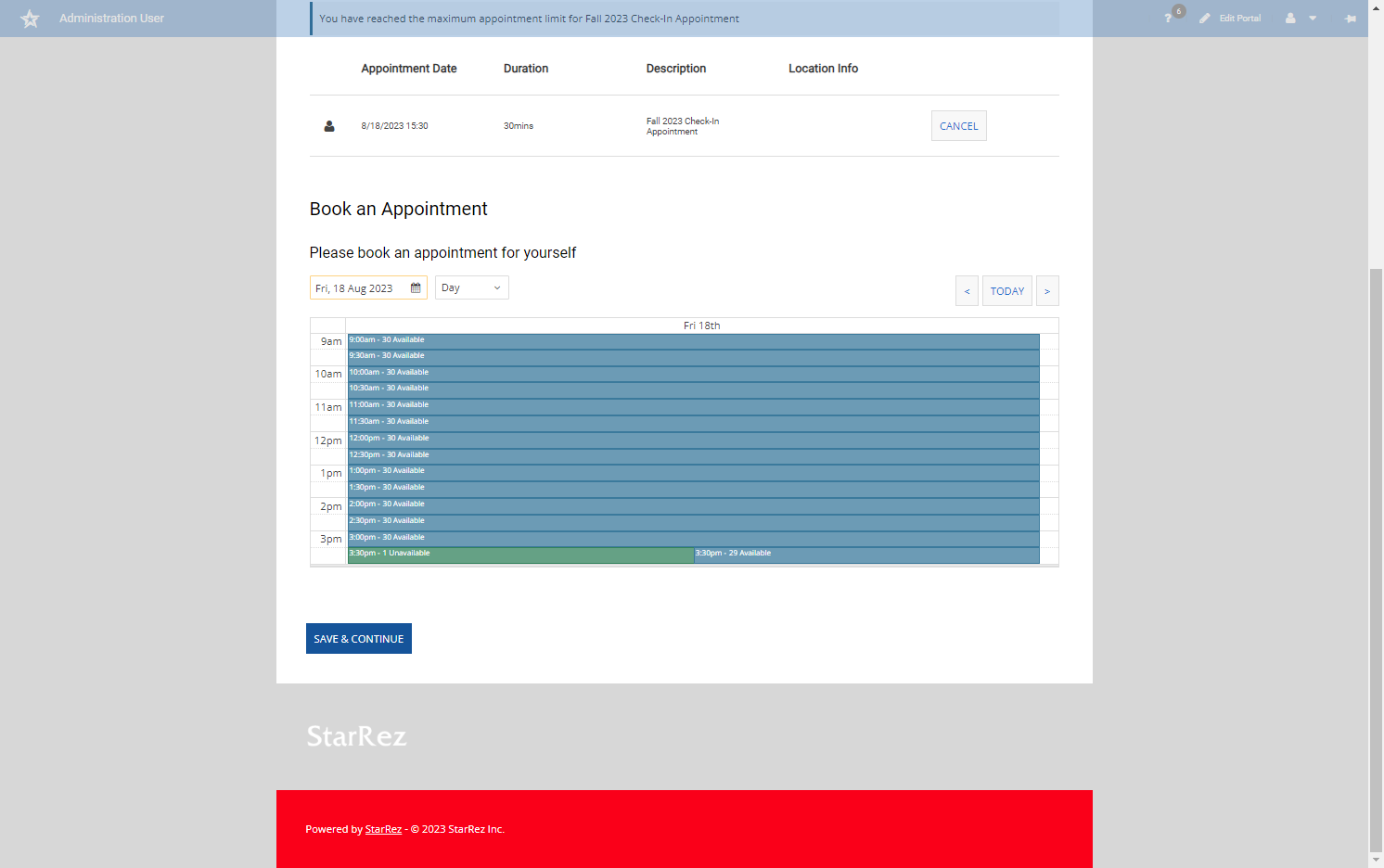Open the help question mark icon
1384x868 pixels.
click(x=1168, y=19)
